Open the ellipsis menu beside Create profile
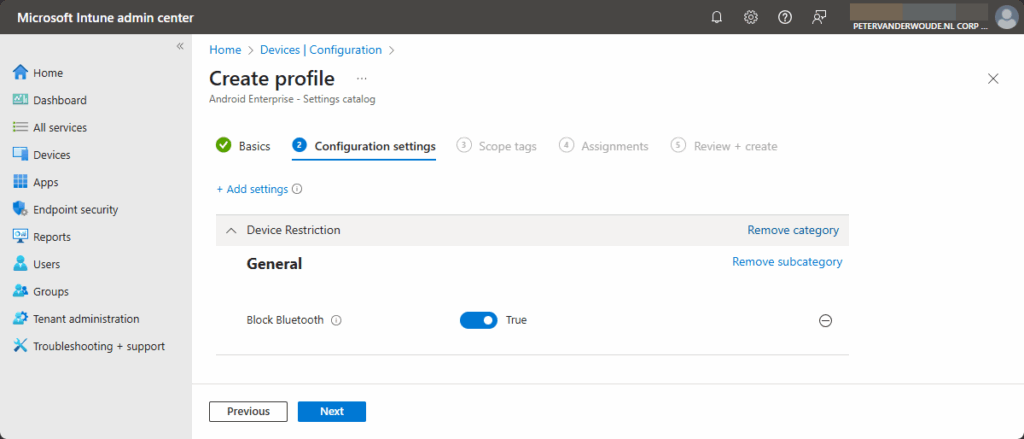 [362, 78]
